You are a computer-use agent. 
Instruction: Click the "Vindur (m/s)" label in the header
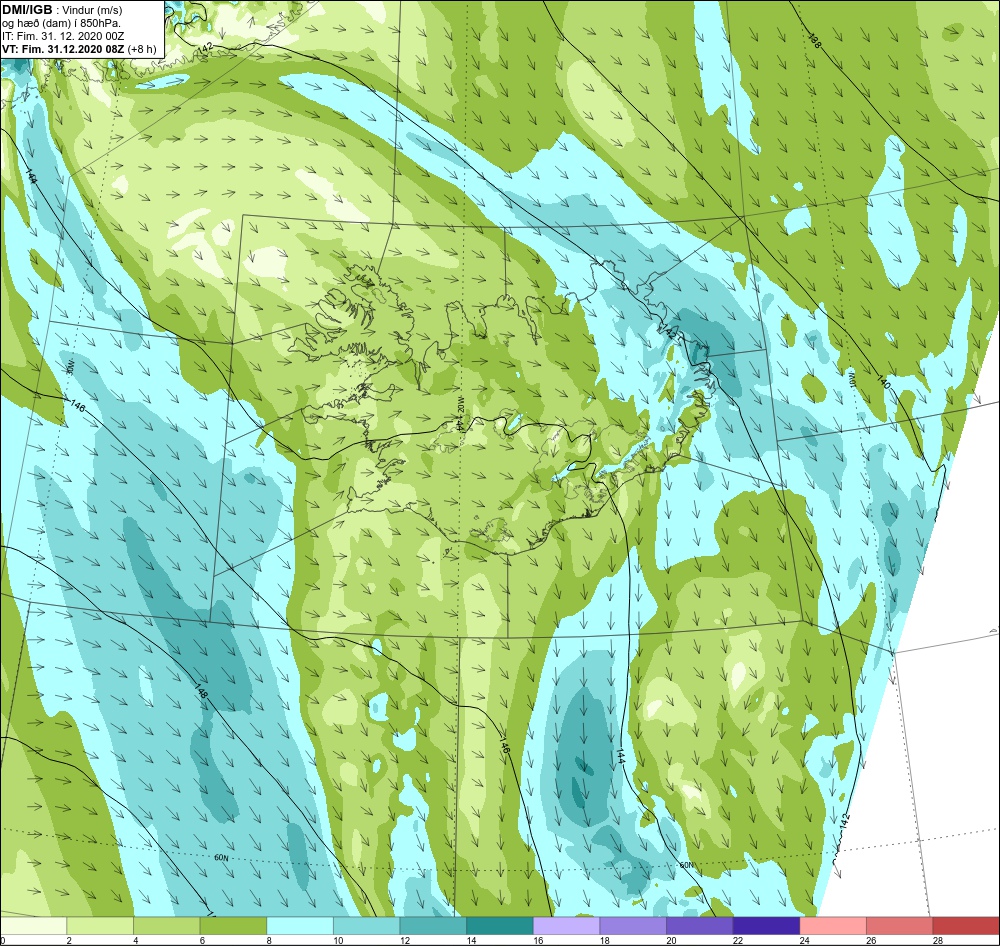(92, 10)
